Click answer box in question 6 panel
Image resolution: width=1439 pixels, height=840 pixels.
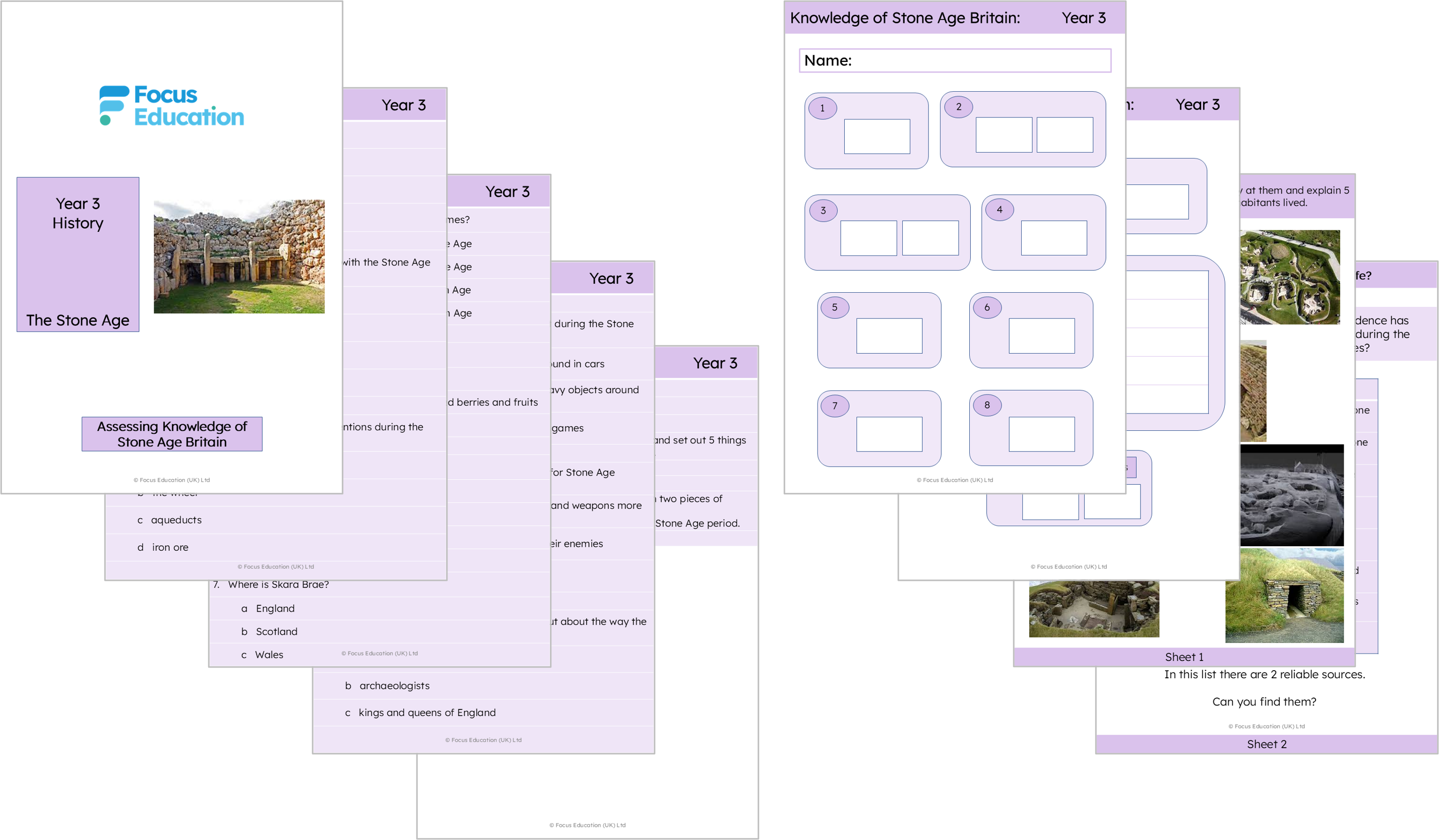coord(1041,336)
